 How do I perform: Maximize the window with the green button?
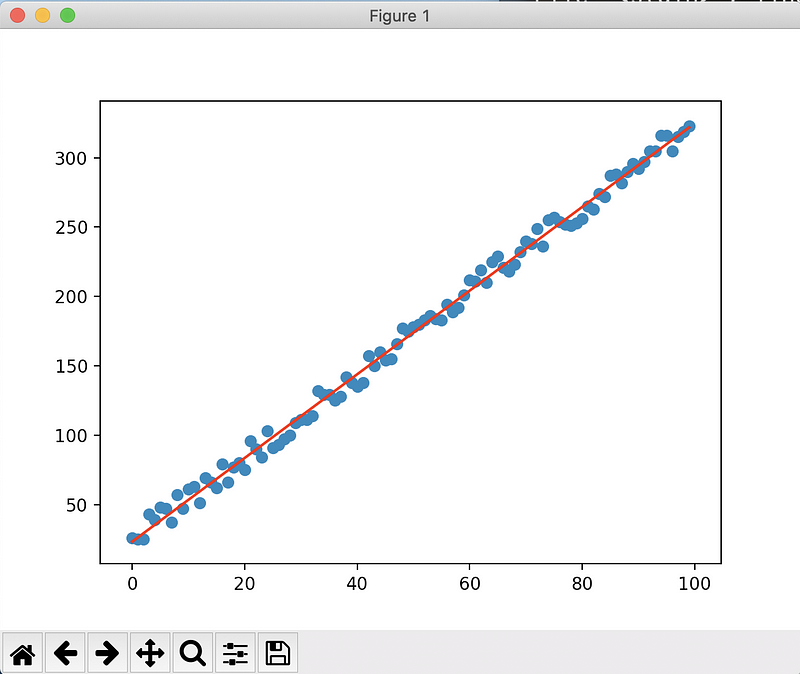(67, 15)
